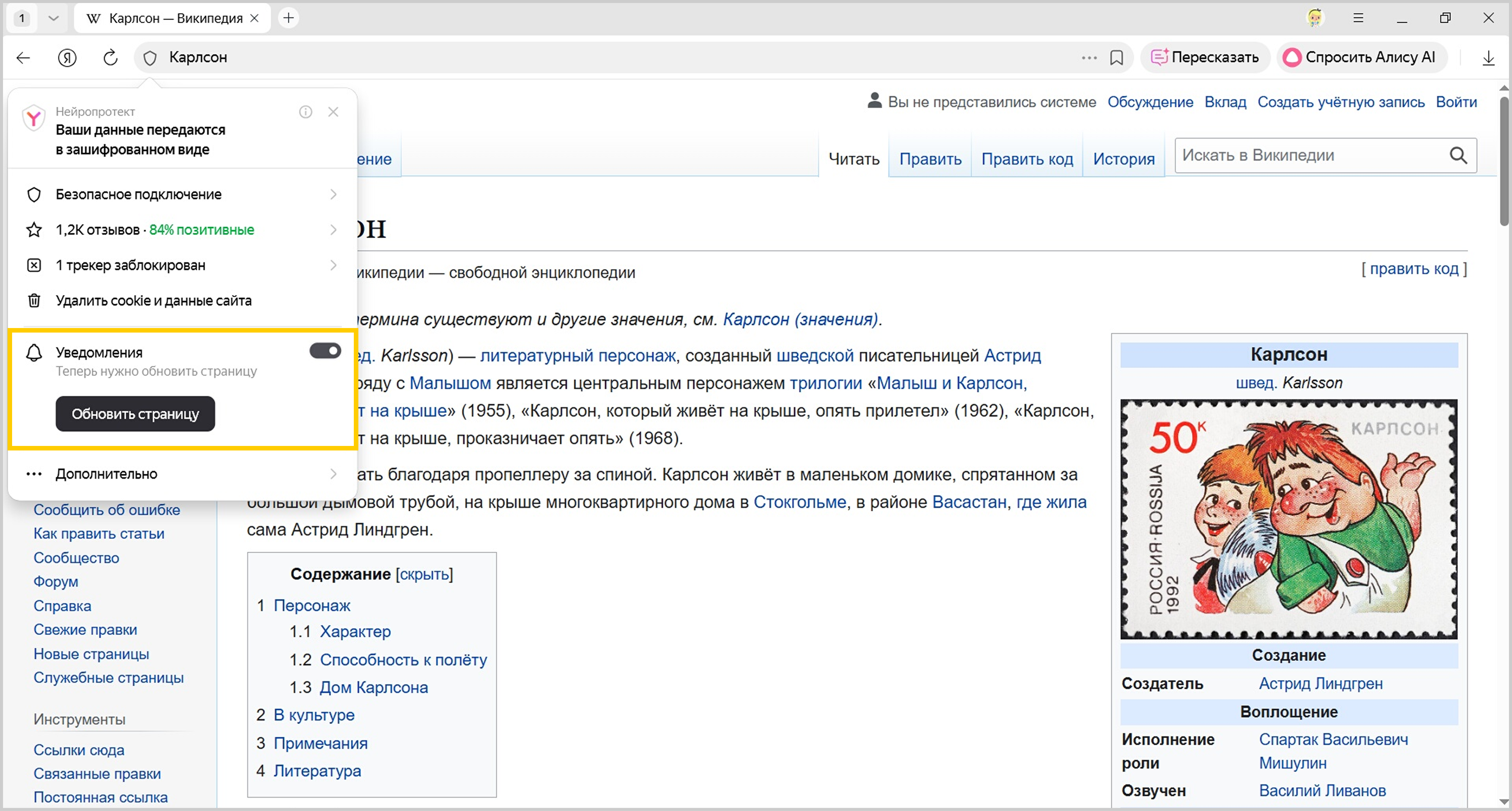Click the info icon in Нейропротект popup
Screen dimensions: 1512x811
point(305,111)
